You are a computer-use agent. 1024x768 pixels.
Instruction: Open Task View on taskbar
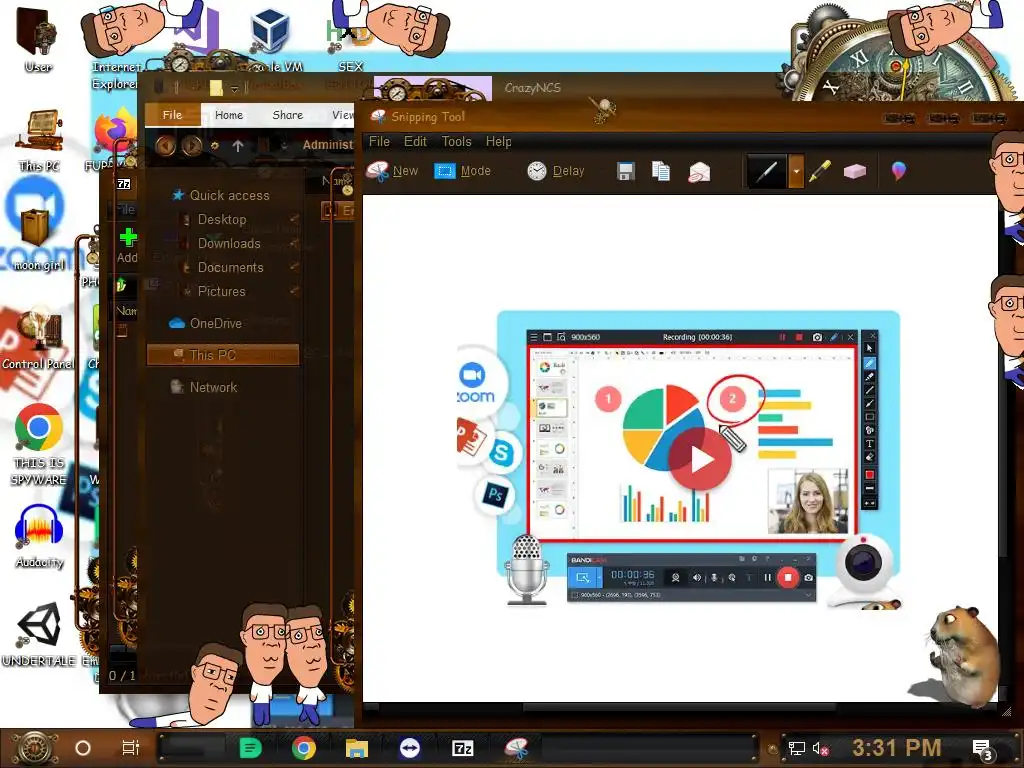click(x=131, y=748)
